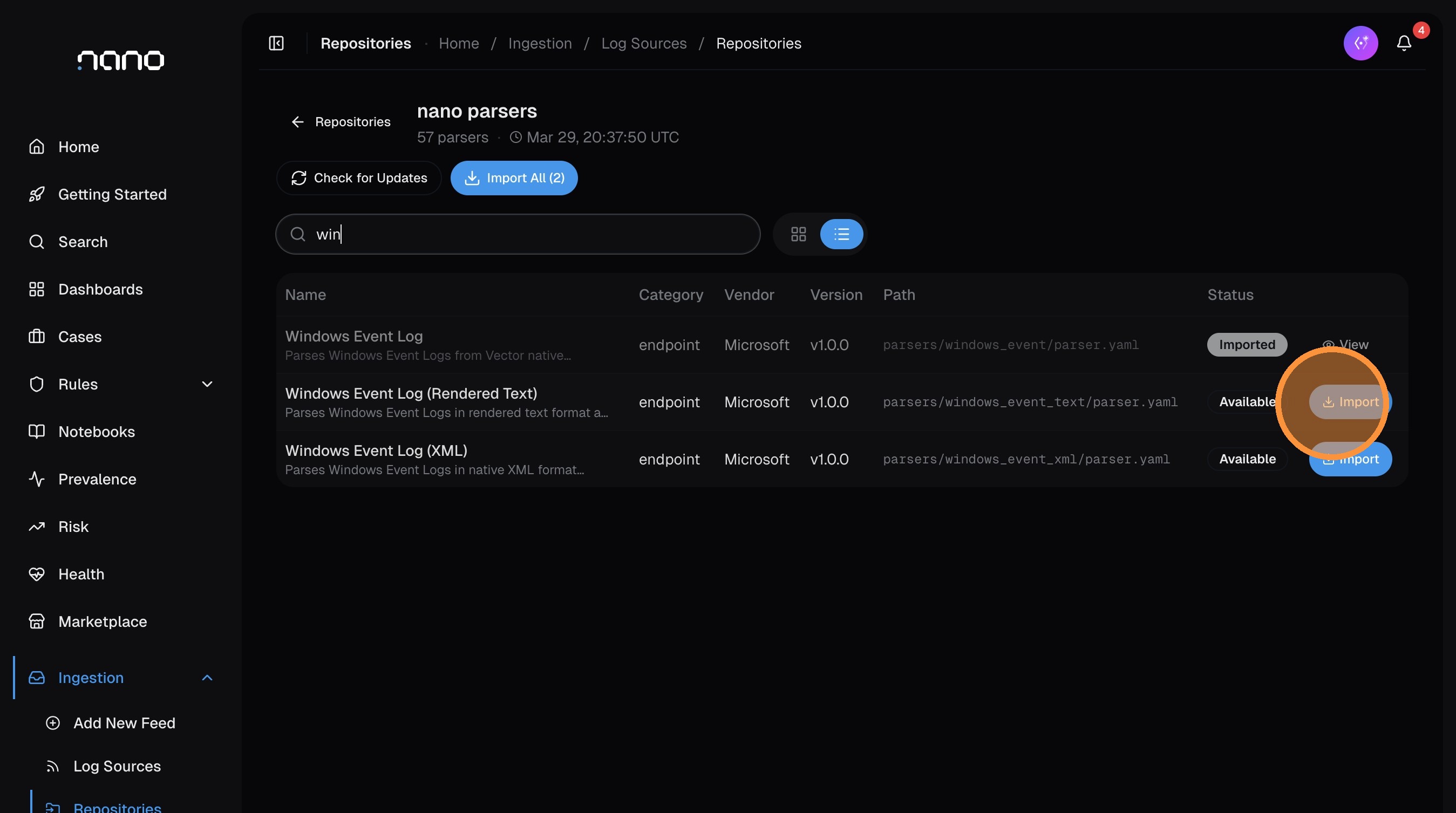Collapse the sidebar panel icon
1456x813 pixels.
pos(276,44)
